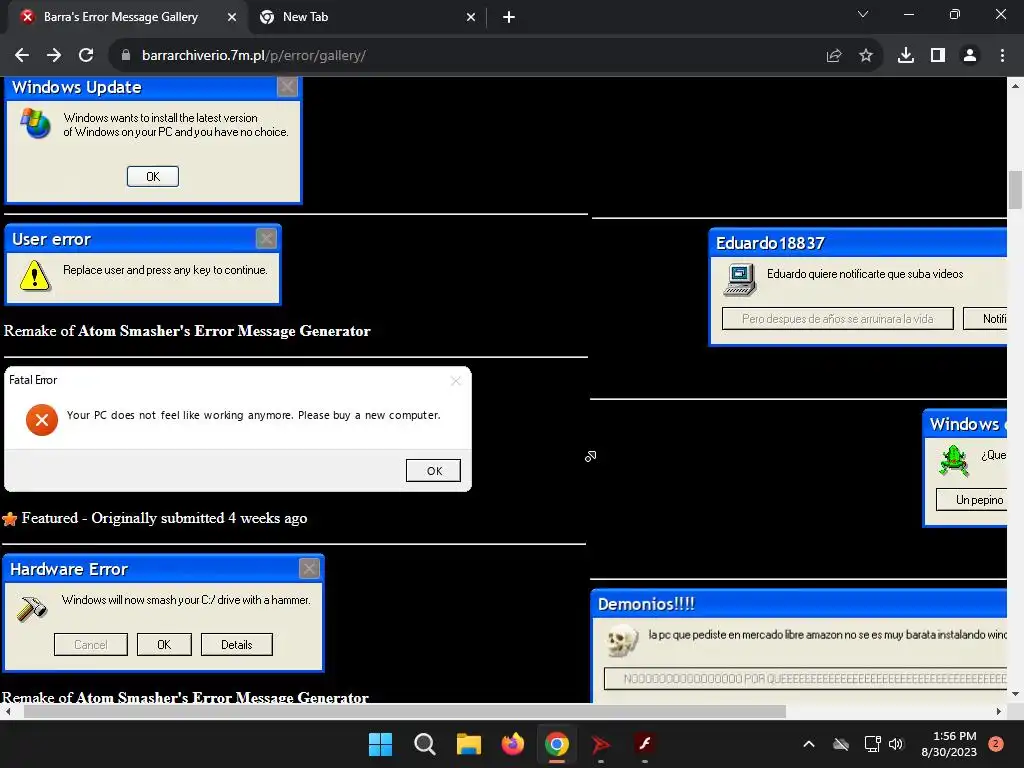Open taskbar Search
The width and height of the screenshot is (1024, 768).
(424, 744)
